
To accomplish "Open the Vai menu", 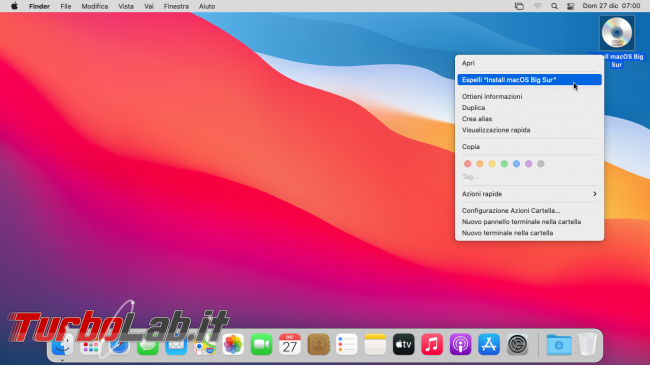I will tap(149, 6).
